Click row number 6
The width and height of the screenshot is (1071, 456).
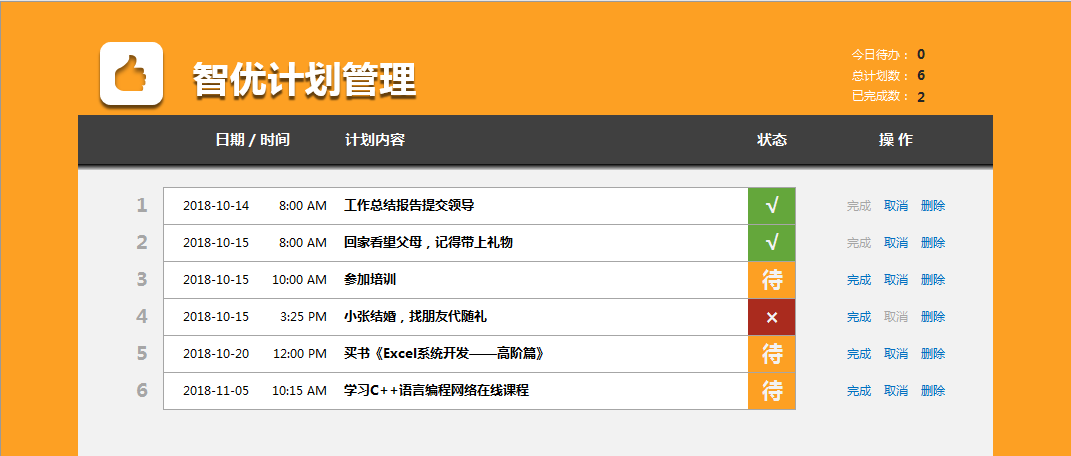[x=142, y=390]
